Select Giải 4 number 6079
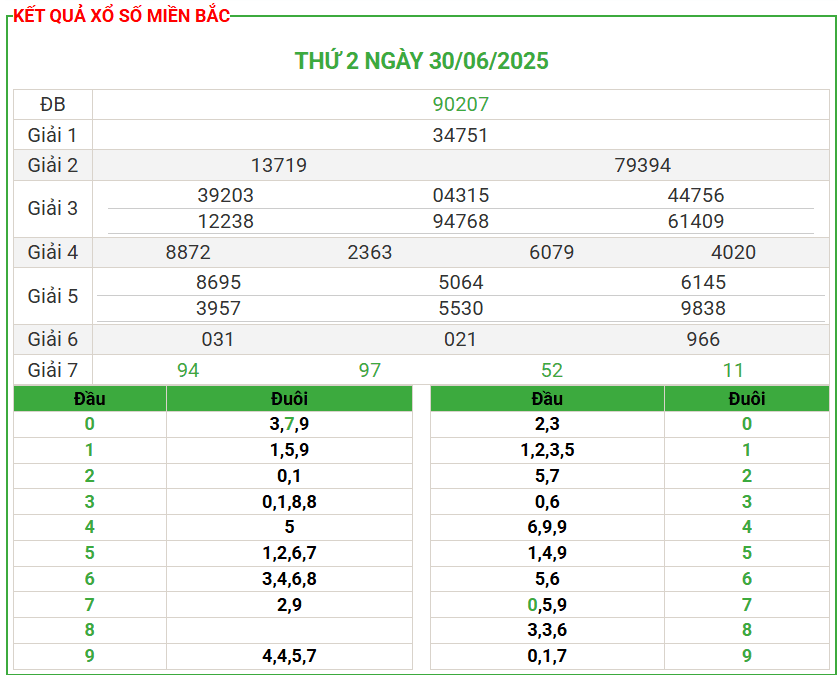 552,252
